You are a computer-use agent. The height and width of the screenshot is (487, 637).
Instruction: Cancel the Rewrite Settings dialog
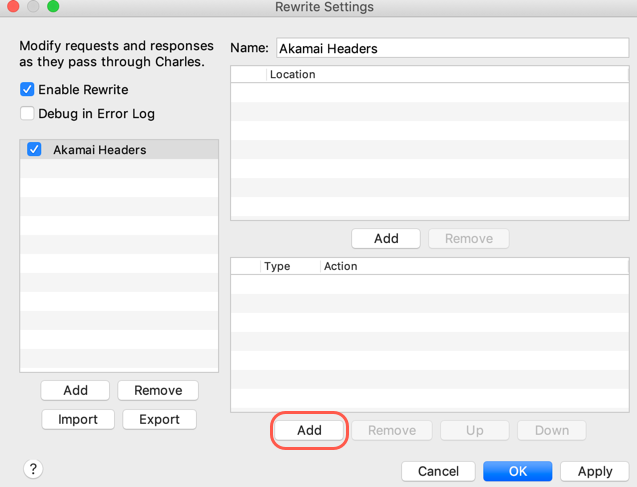coord(438,471)
